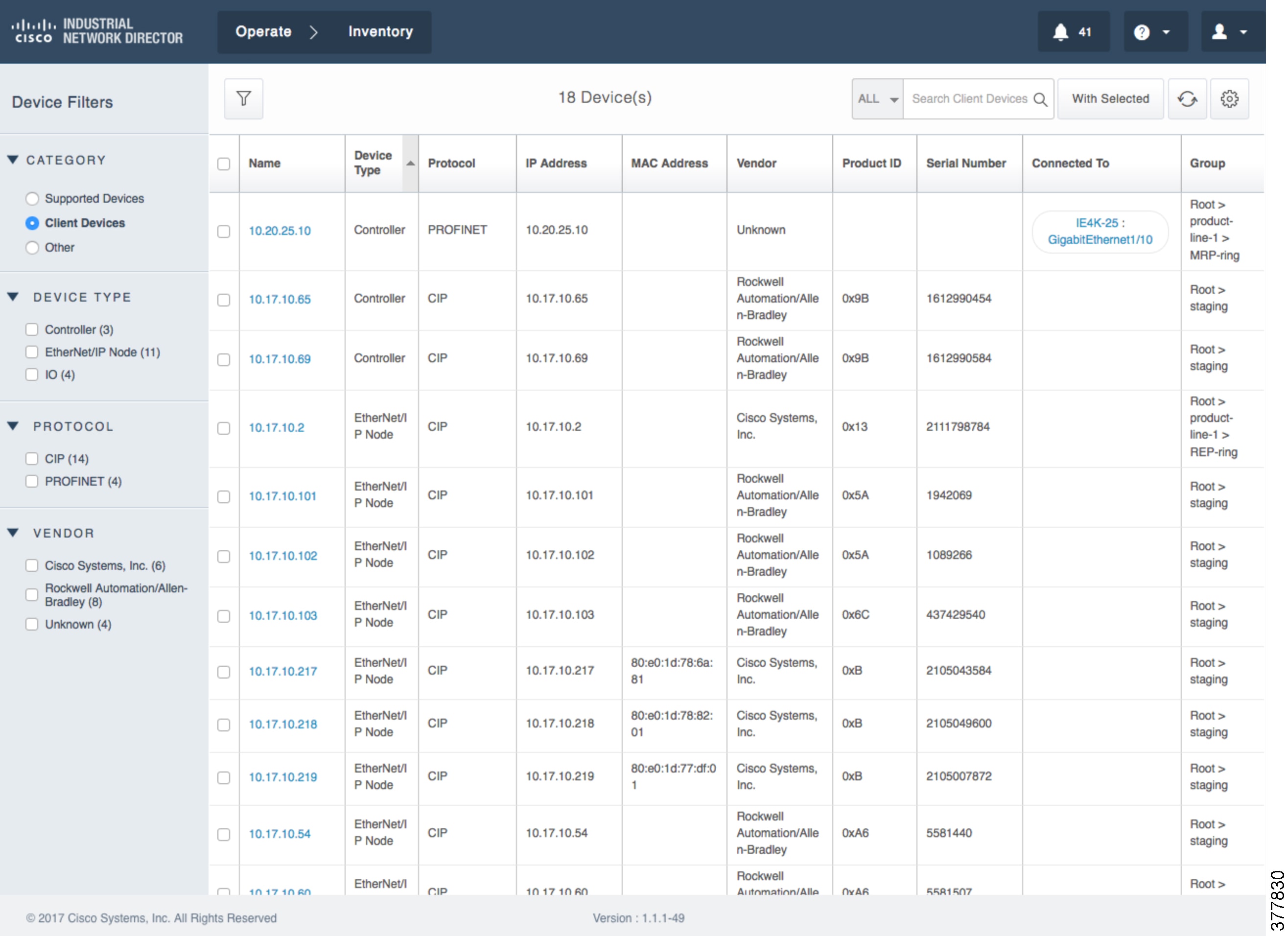This screenshot has height=936, width=1288.
Task: Collapse the VENDOR filter section
Action: pos(13,533)
